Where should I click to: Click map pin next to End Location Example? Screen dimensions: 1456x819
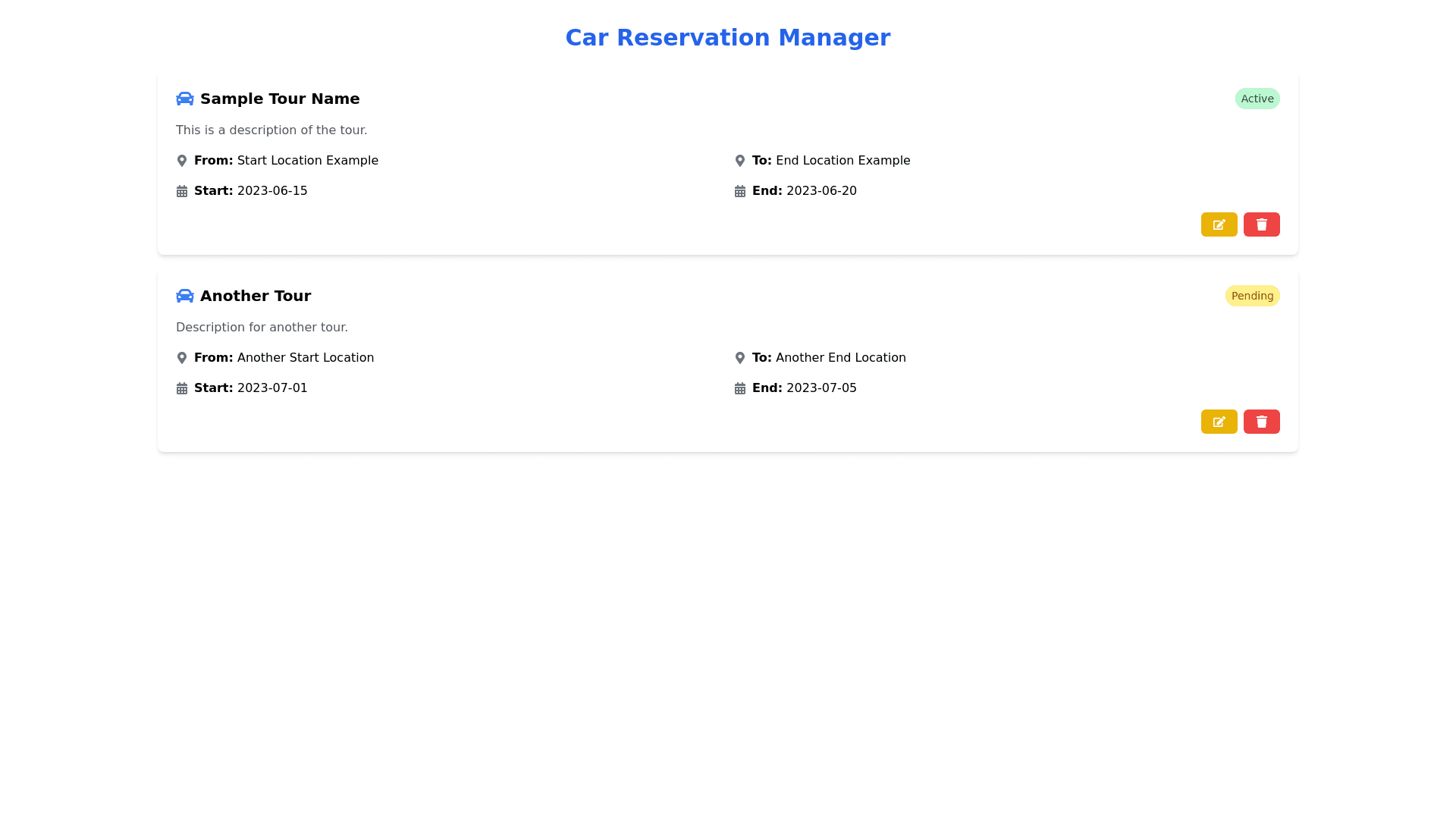(740, 161)
